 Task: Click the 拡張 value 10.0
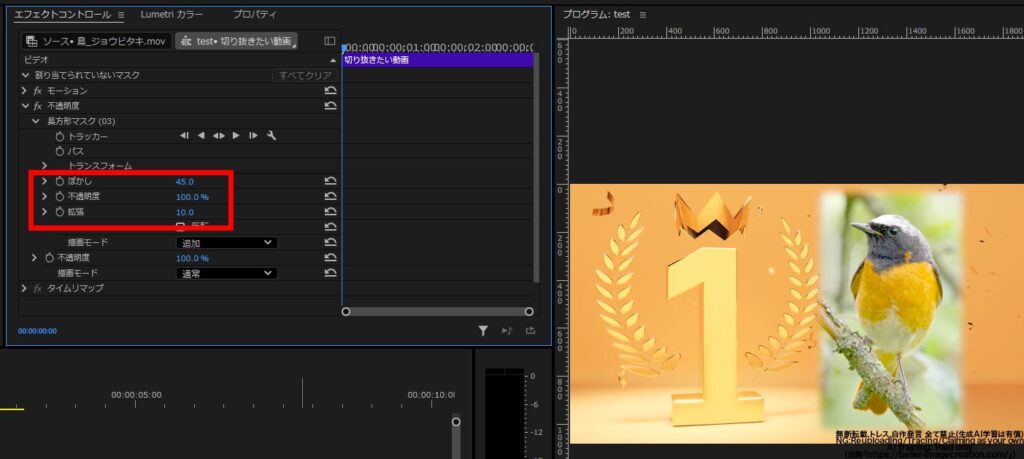(185, 212)
